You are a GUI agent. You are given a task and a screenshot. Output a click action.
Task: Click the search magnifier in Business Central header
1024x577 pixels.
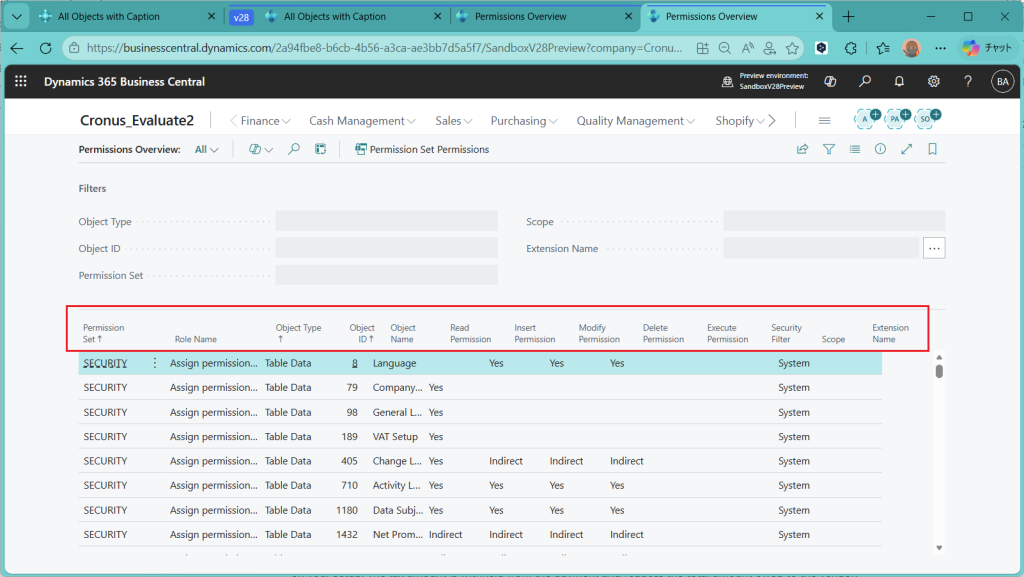pyautogui.click(x=865, y=82)
